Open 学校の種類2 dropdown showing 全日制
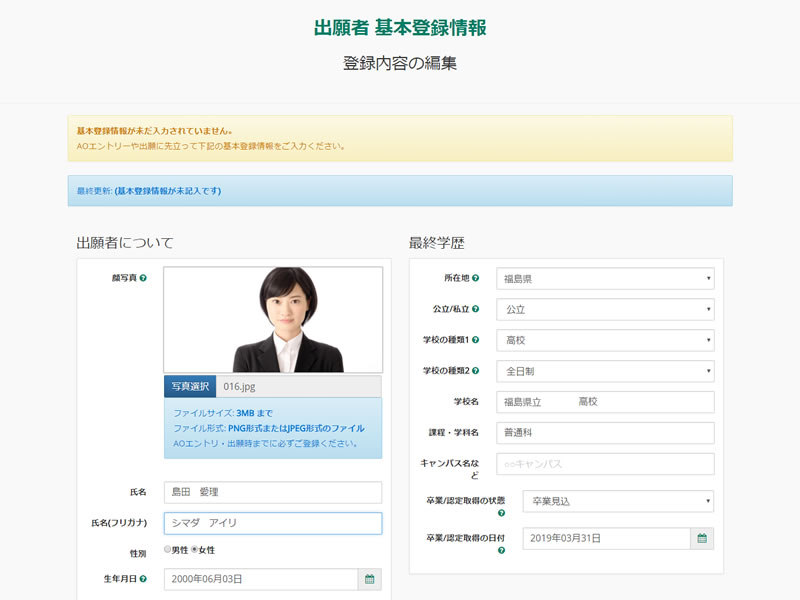Image resolution: width=800 pixels, height=600 pixels. tap(605, 371)
